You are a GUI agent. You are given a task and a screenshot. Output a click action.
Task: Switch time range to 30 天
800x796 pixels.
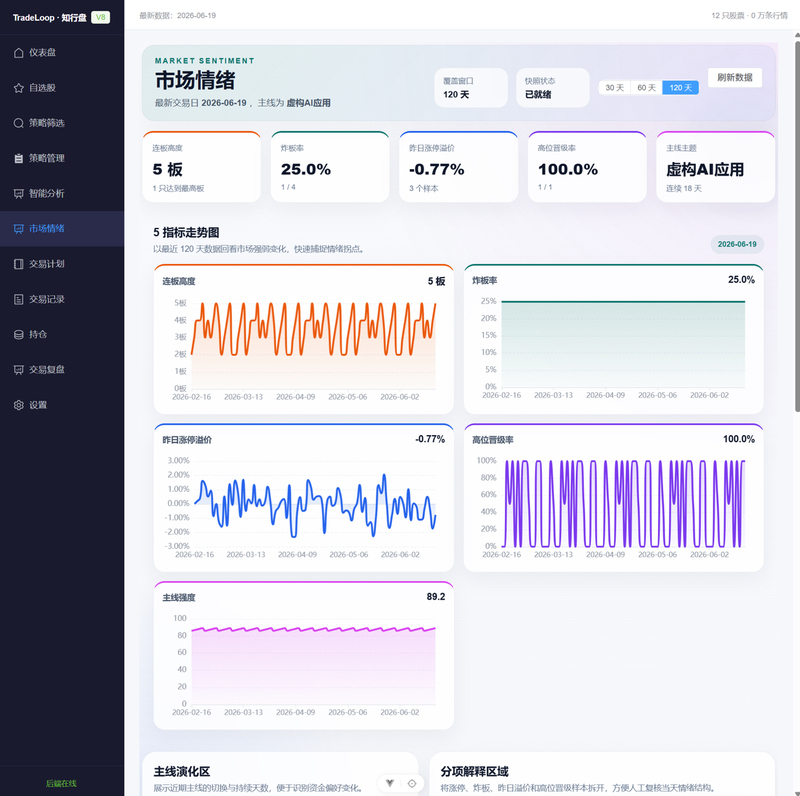pos(614,88)
